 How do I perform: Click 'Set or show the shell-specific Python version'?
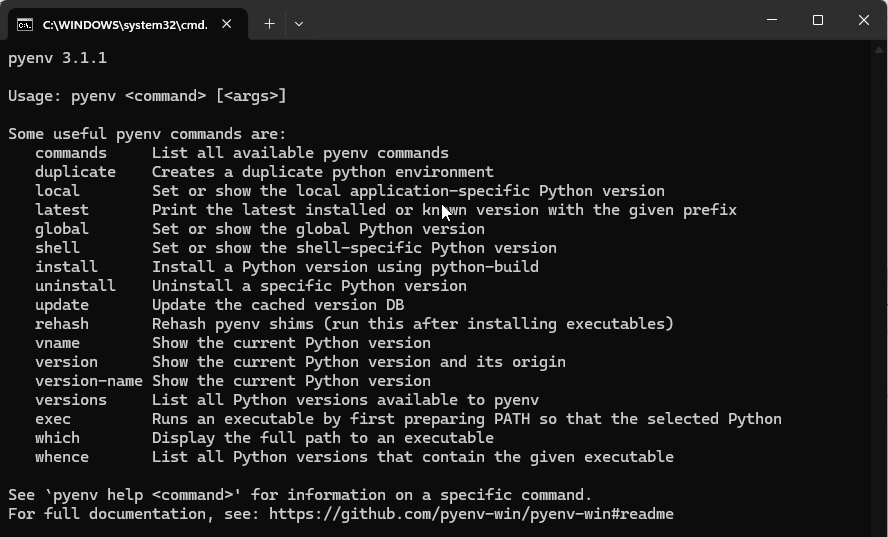tap(355, 248)
